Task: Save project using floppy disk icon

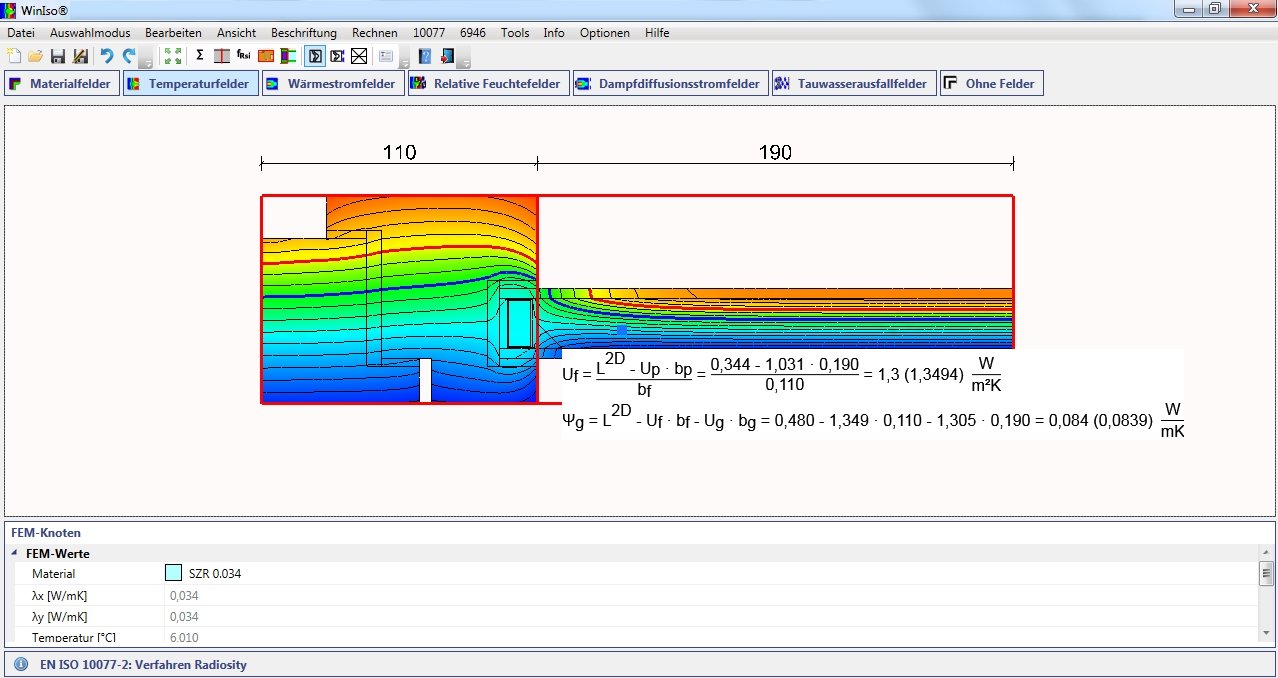Action: tap(57, 56)
